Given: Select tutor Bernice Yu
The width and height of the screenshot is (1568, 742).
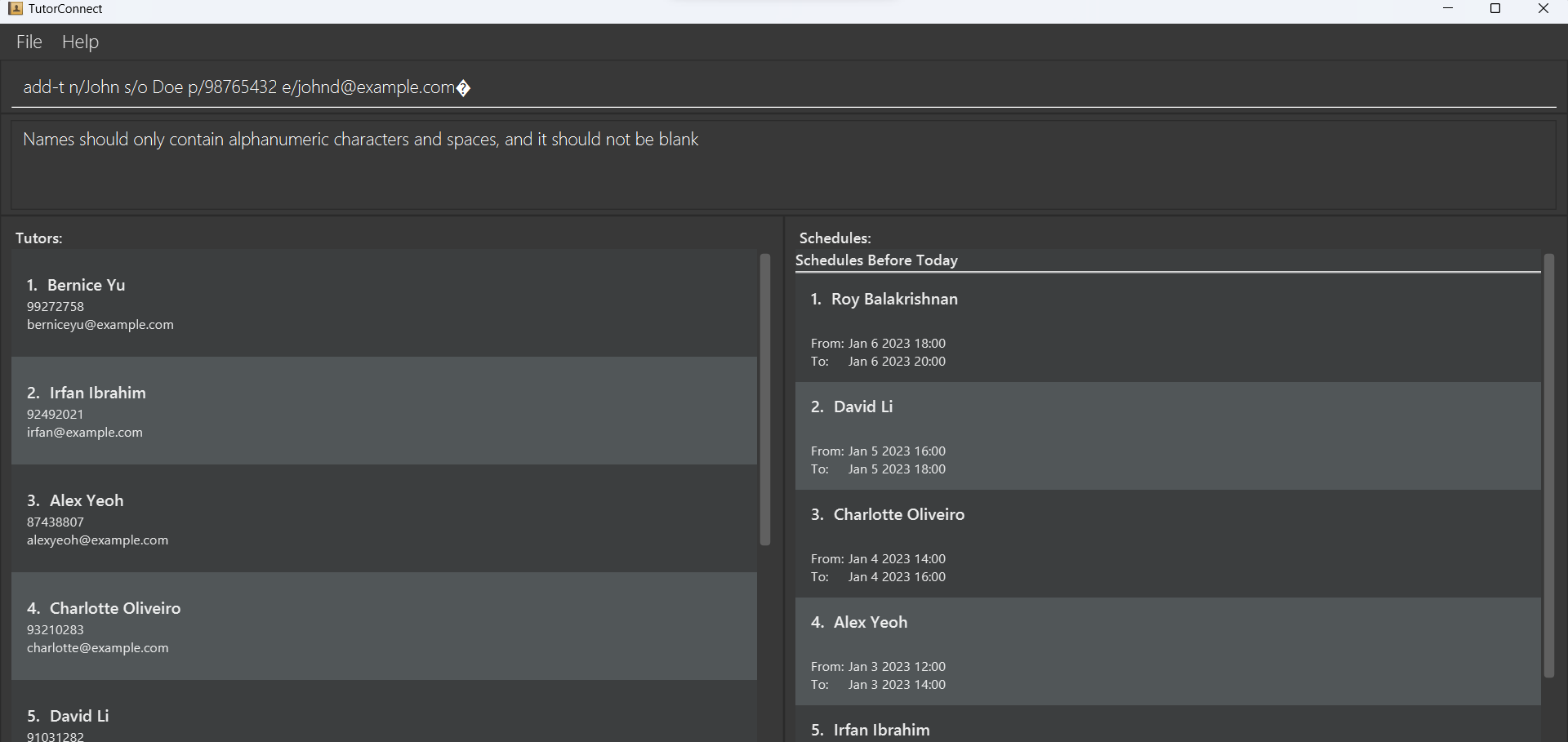Looking at the screenshot, I should [x=384, y=303].
